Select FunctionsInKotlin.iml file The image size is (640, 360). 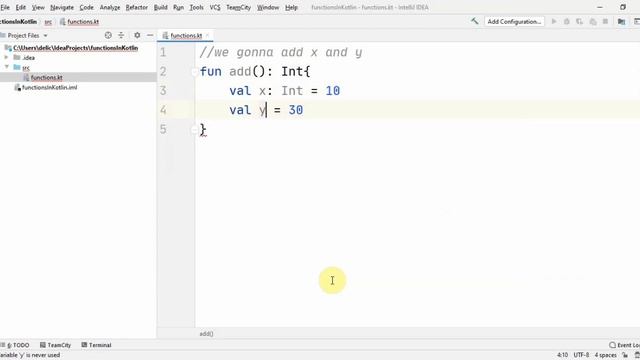[49, 87]
